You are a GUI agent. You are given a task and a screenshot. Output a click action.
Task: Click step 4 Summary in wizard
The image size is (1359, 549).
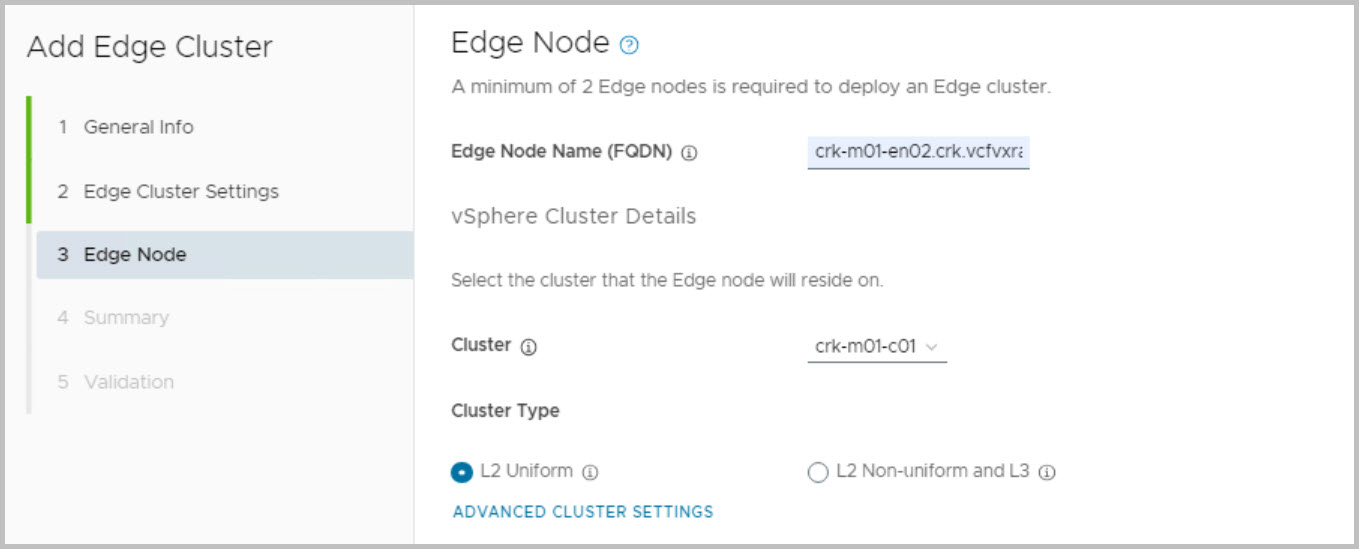126,318
